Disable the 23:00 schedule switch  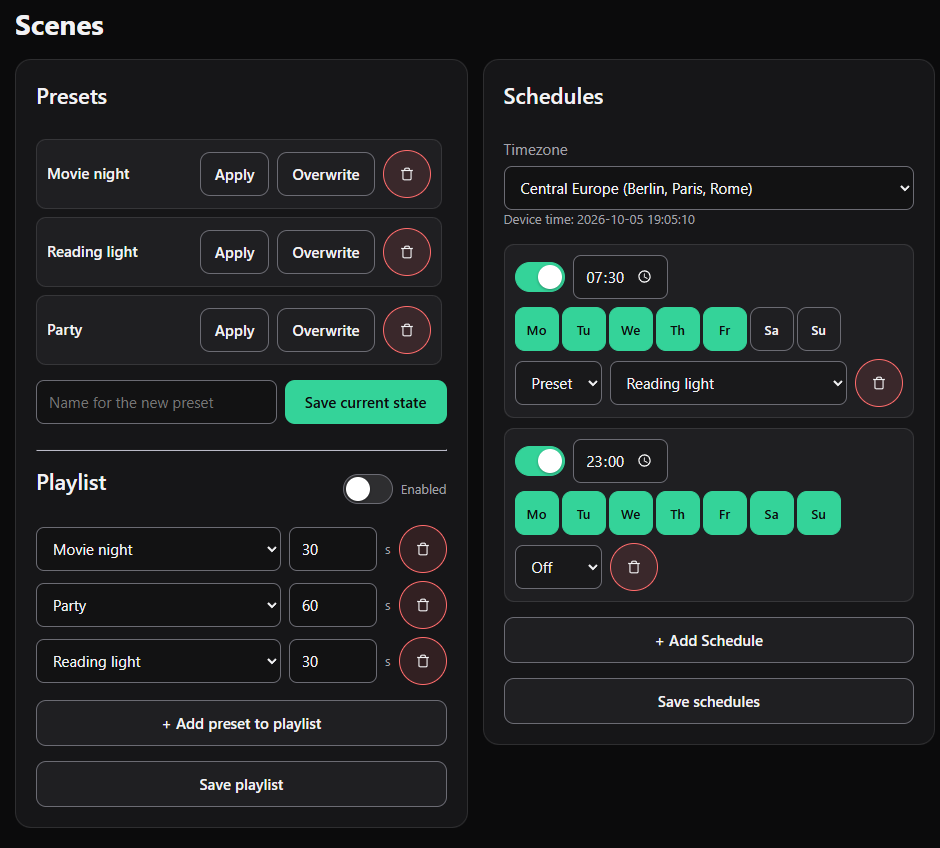pyautogui.click(x=540, y=461)
